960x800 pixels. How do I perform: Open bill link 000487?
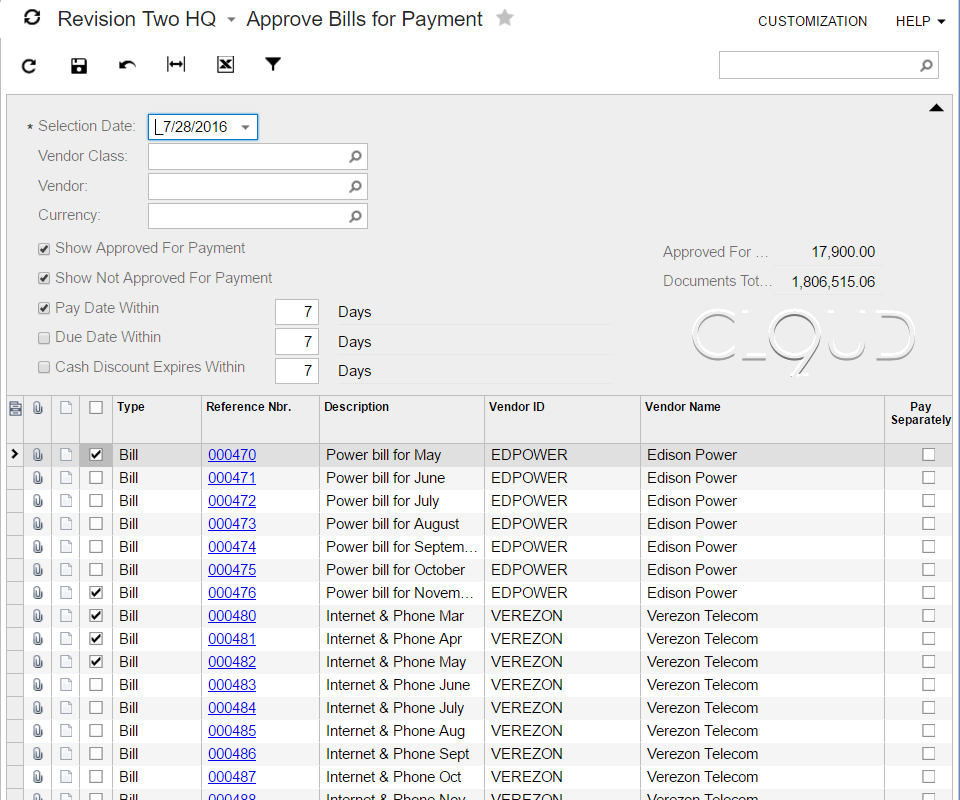coord(232,777)
